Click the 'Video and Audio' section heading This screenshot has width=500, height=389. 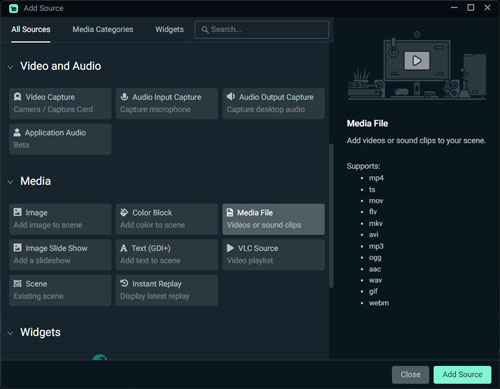point(61,66)
